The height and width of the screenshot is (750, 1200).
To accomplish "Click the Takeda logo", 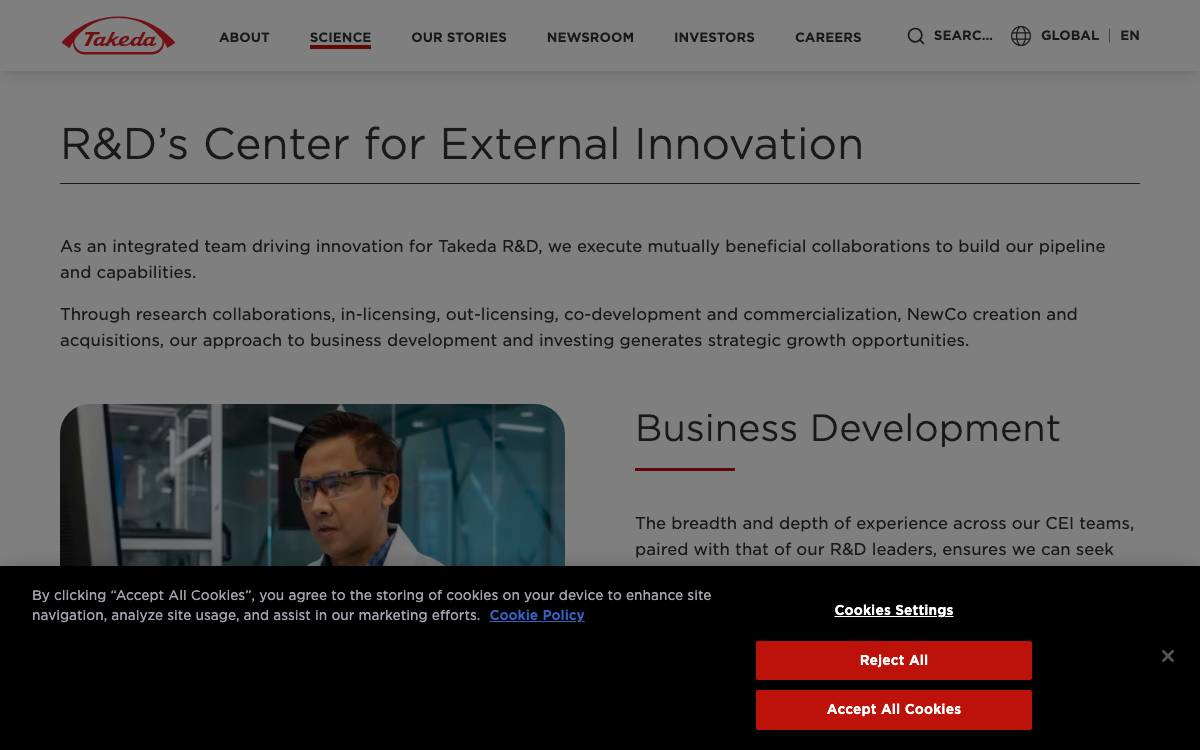I will (118, 36).
